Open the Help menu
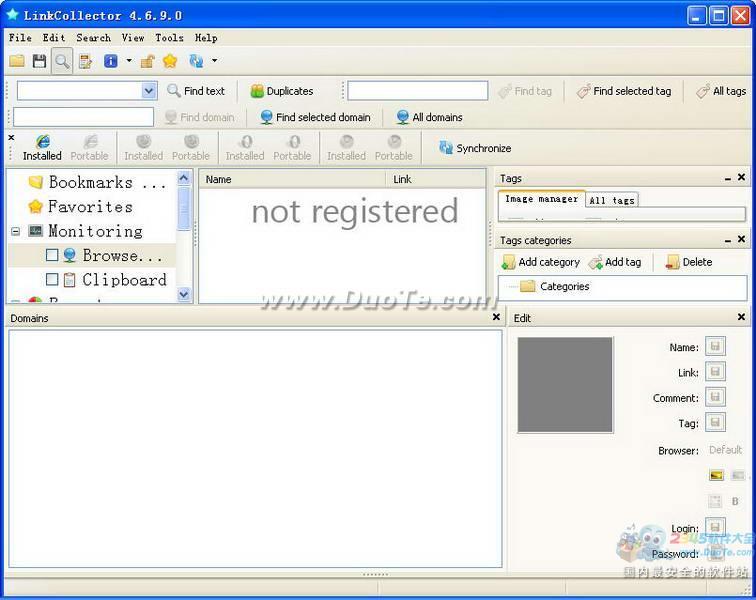This screenshot has height=600, width=756. [x=206, y=38]
